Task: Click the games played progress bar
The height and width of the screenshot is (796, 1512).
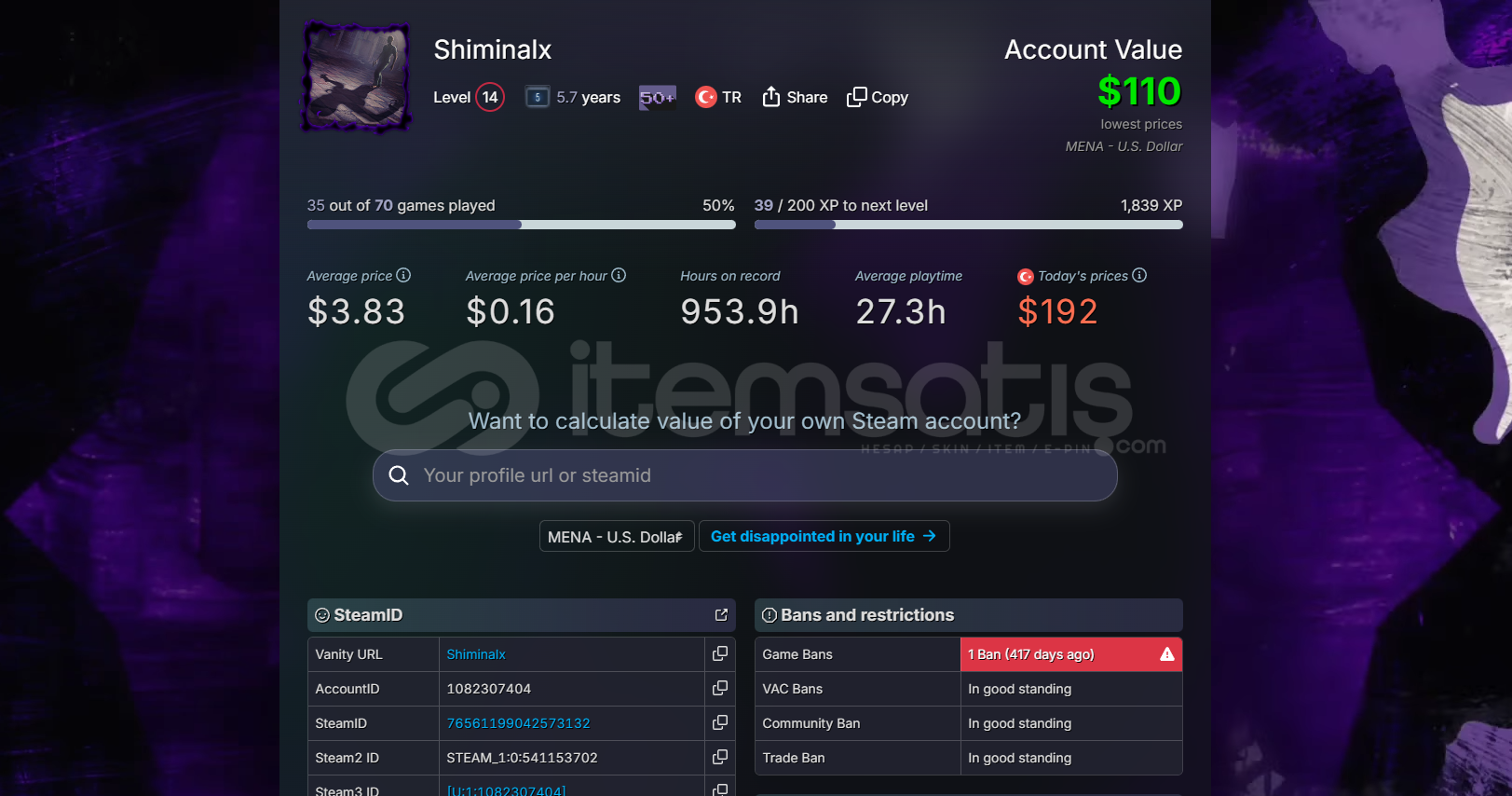Action: point(522,225)
